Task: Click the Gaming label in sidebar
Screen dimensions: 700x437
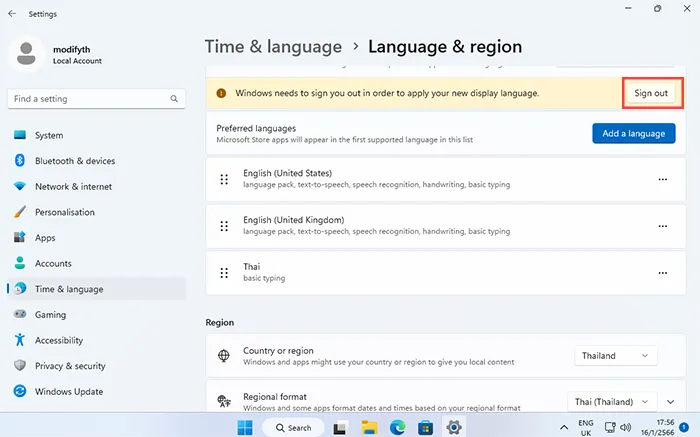Action: (x=50, y=315)
